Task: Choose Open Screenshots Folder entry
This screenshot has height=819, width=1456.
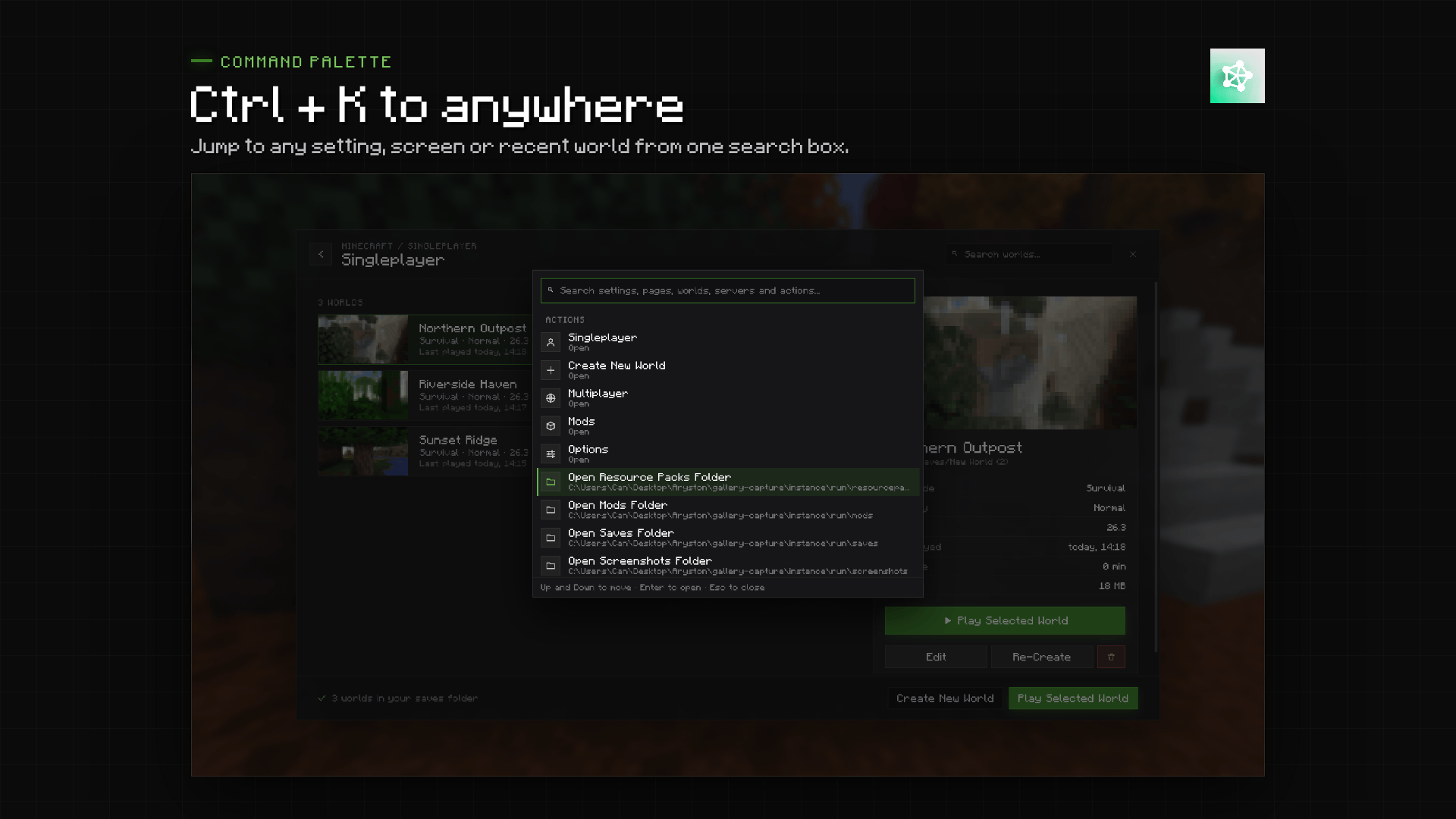Action: coord(727,566)
